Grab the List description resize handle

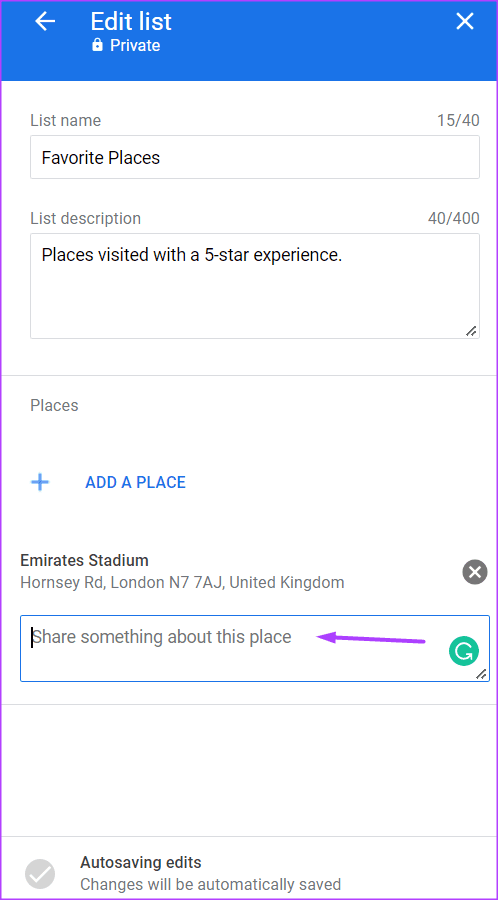click(471, 331)
